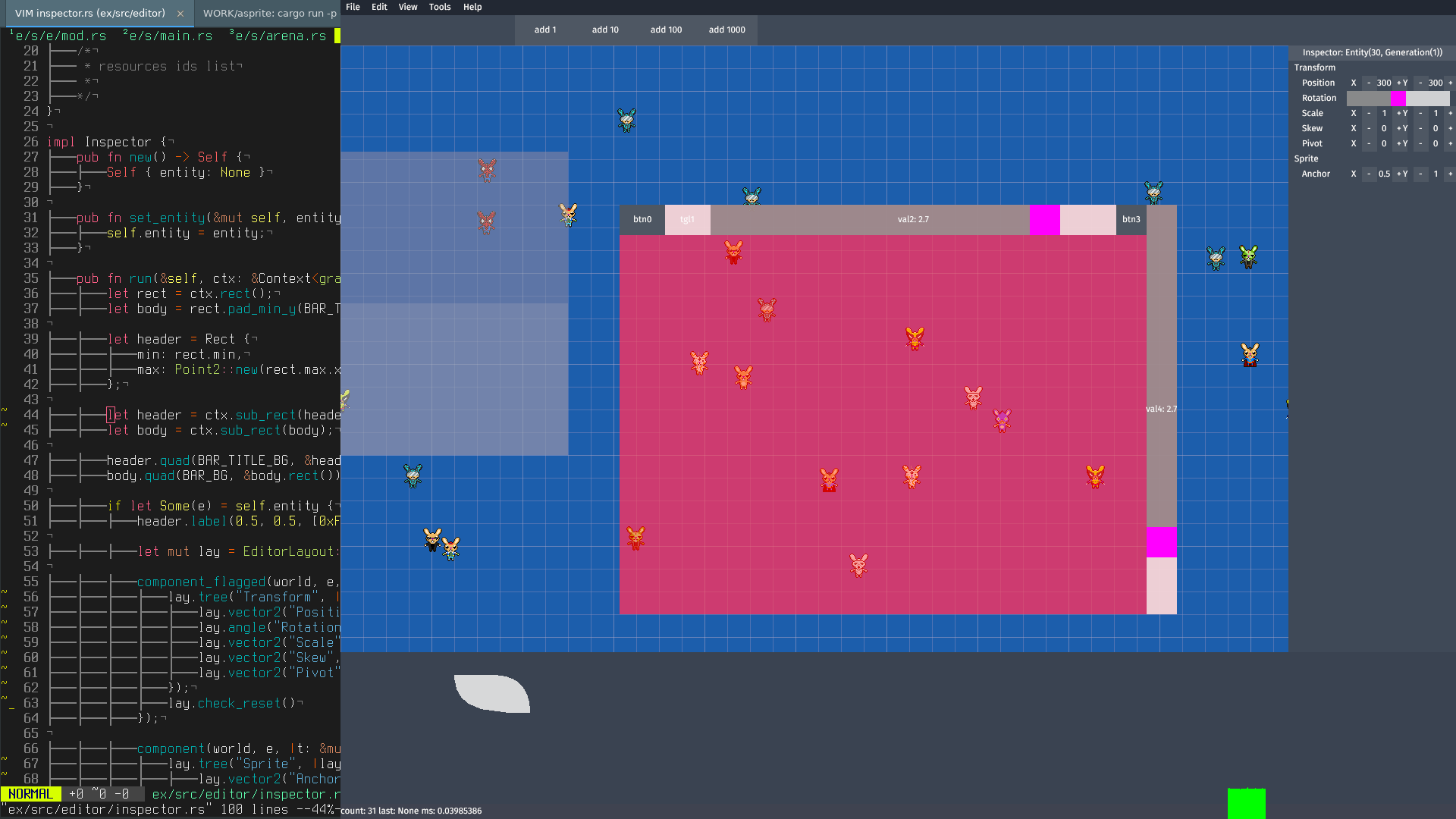The height and width of the screenshot is (819, 1456).
Task: Open the Tools menu
Action: (x=439, y=7)
